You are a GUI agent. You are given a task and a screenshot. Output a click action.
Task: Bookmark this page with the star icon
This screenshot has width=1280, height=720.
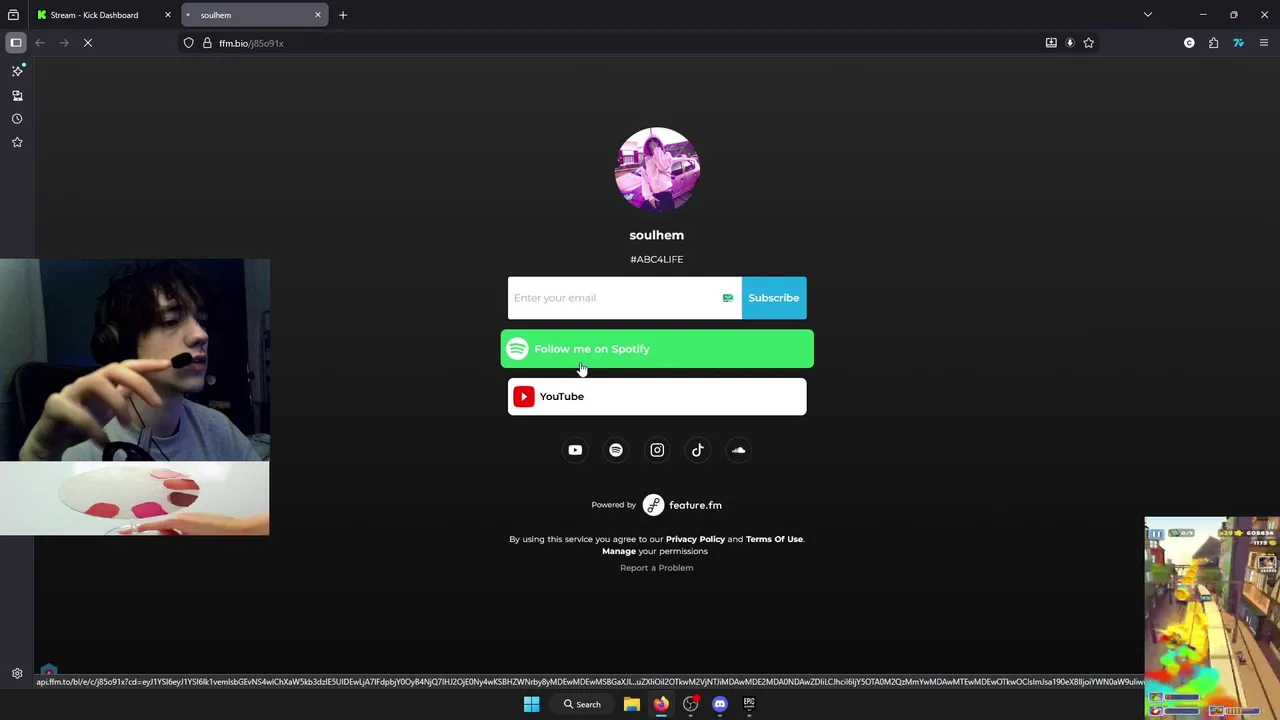pyautogui.click(x=1089, y=43)
